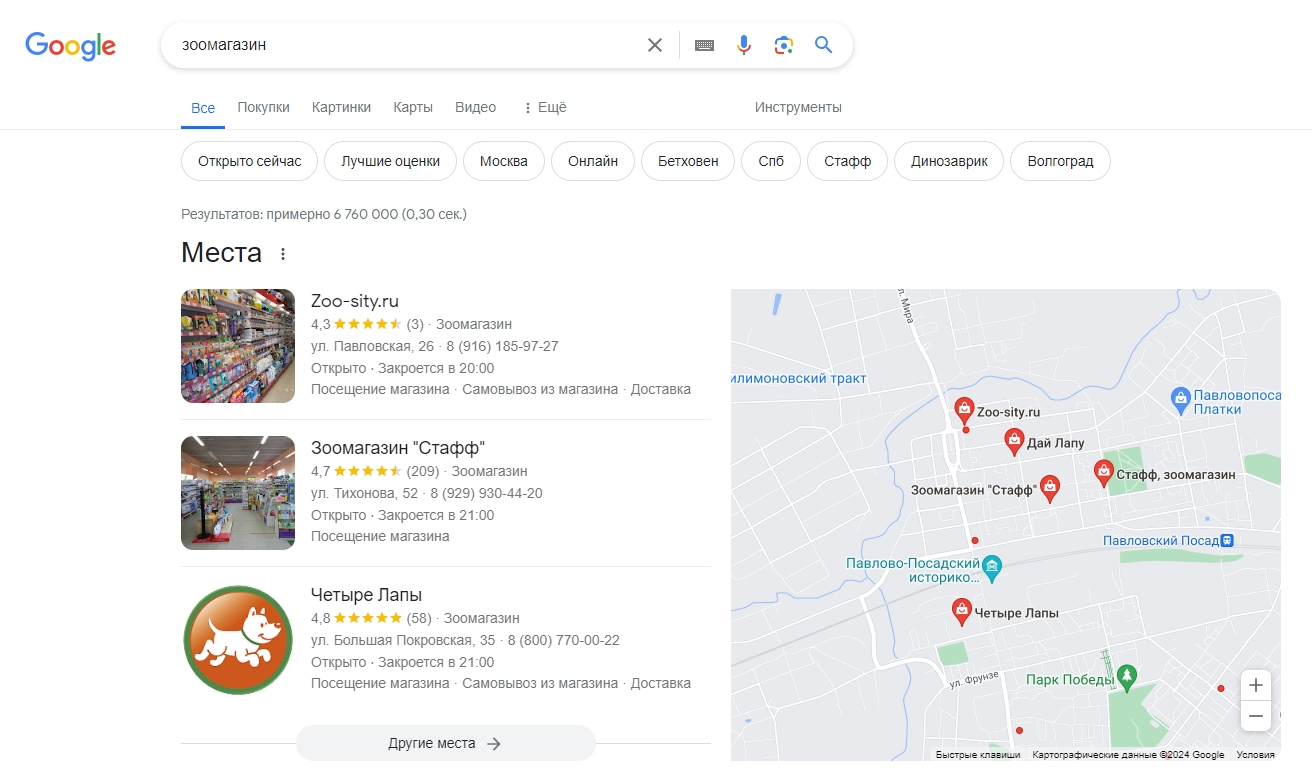Open Ещё more options dropdown
The width and height of the screenshot is (1312, 783).
click(544, 107)
